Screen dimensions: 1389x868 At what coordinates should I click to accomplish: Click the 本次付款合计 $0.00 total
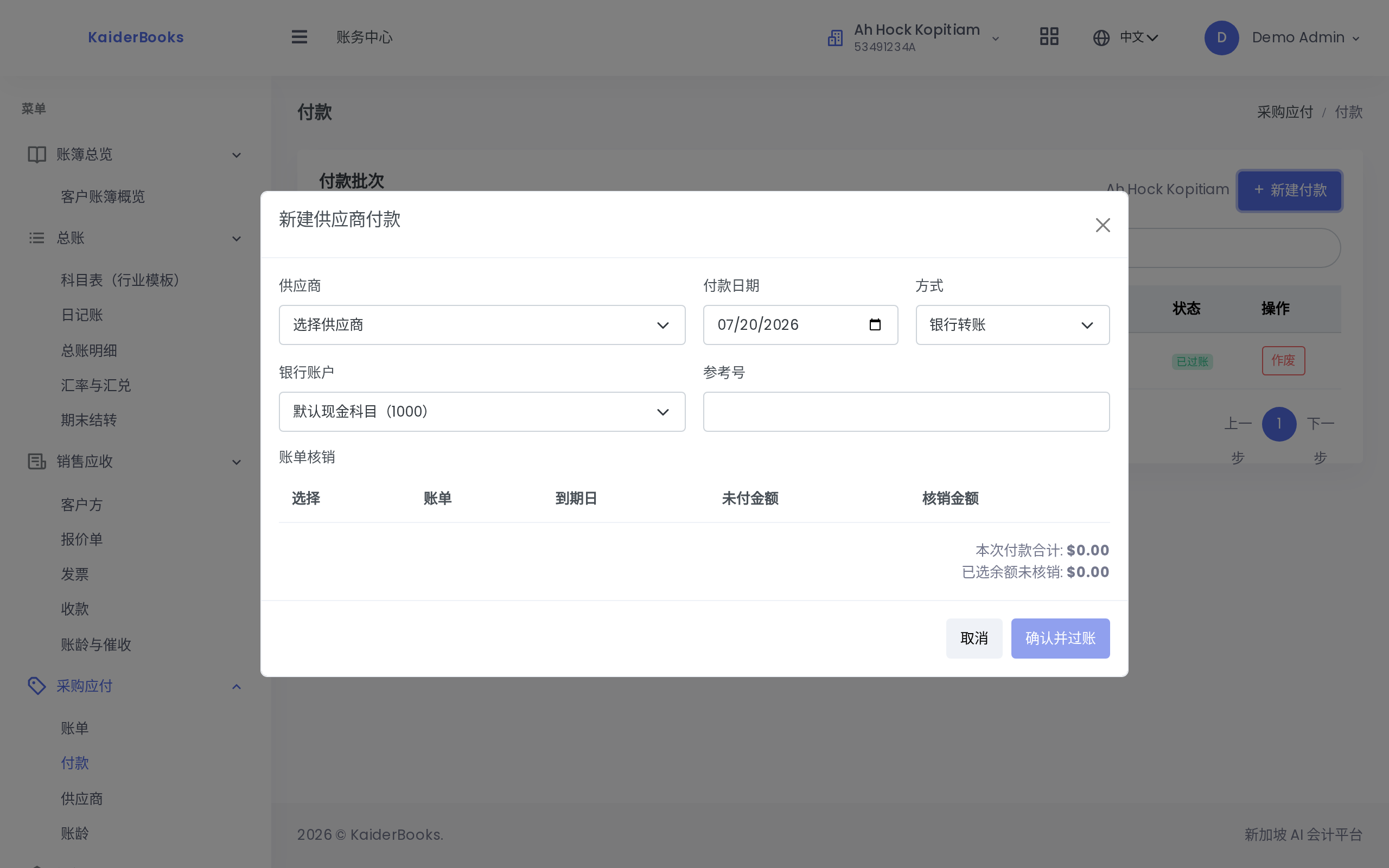tap(1042, 550)
